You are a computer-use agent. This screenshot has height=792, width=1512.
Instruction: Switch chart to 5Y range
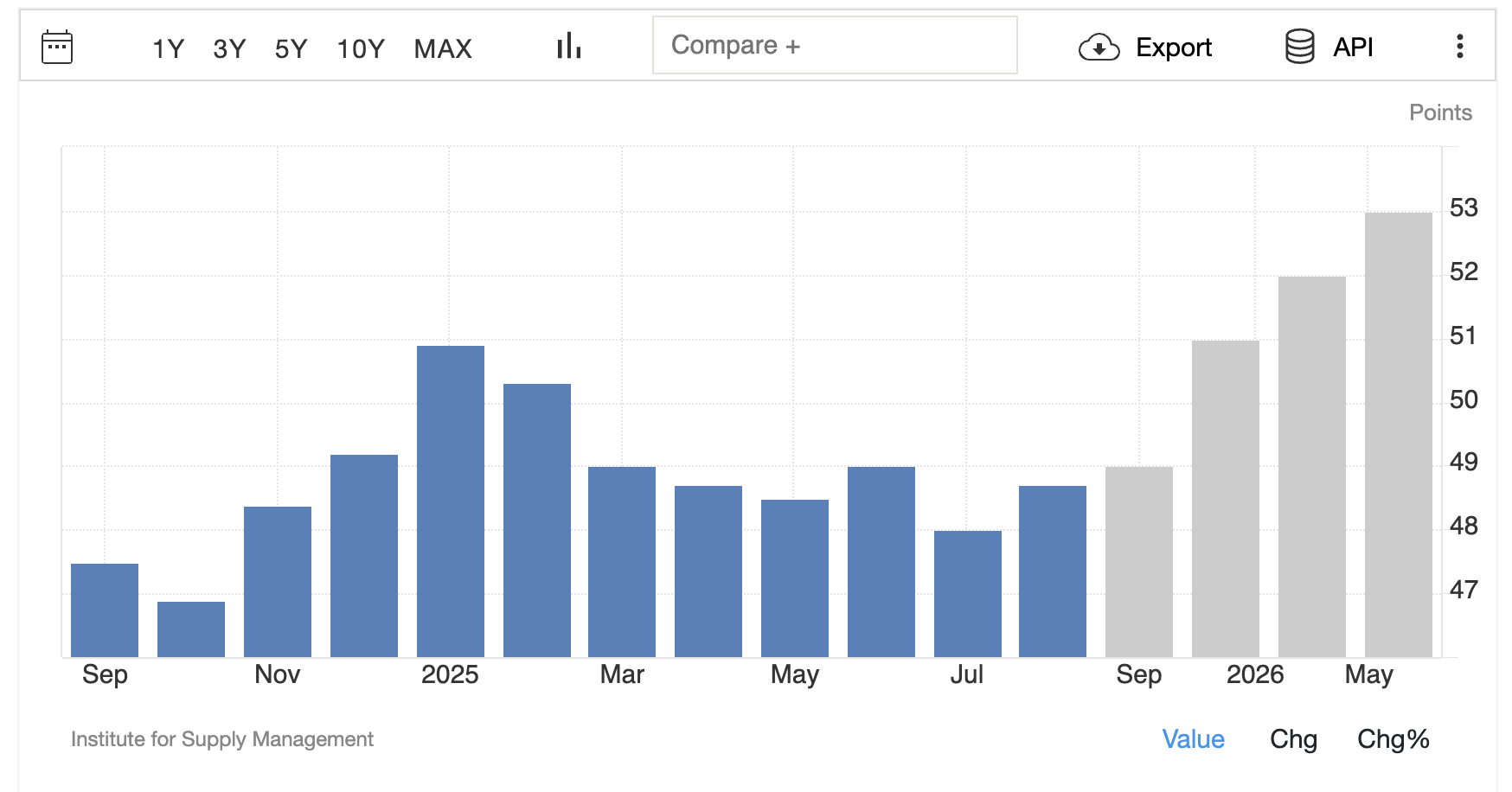291,48
